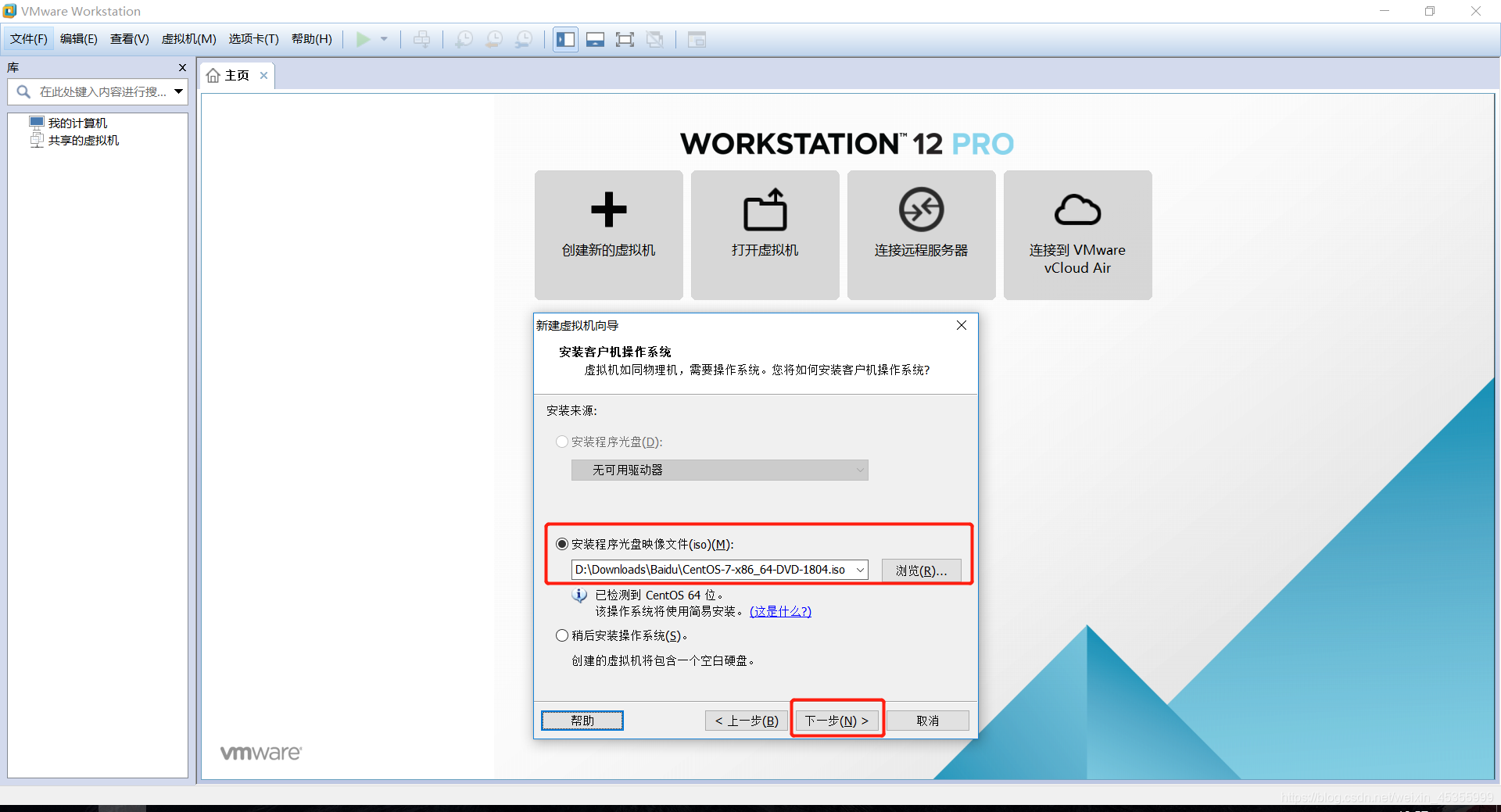This screenshot has width=1501, height=812.
Task: Open the 帮助(H) menu
Action: point(312,39)
